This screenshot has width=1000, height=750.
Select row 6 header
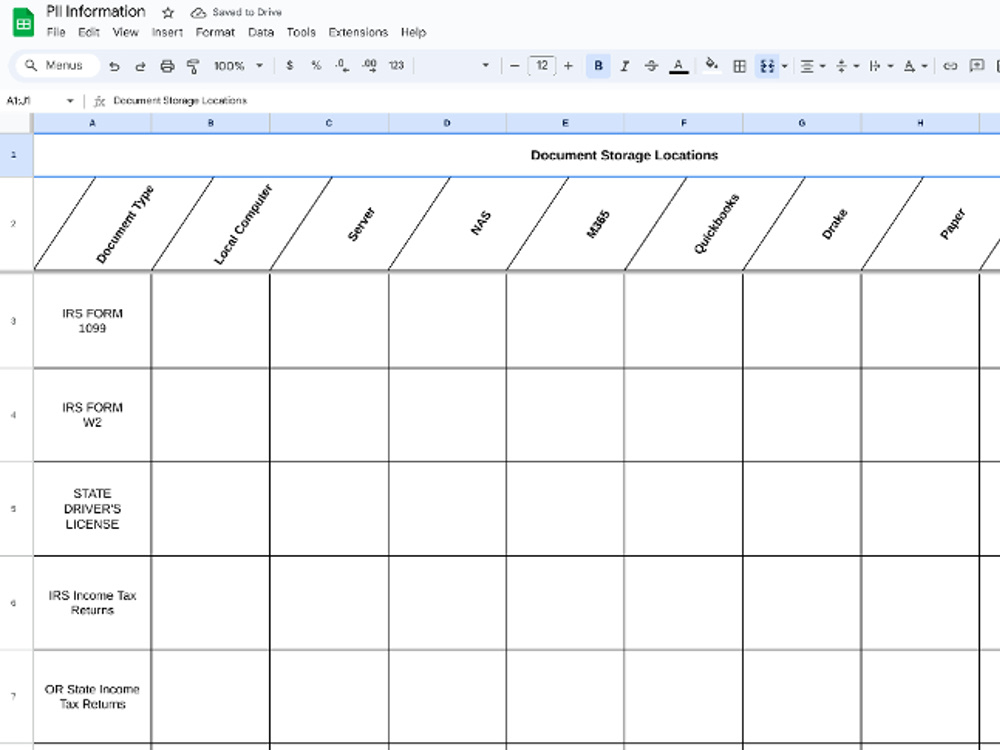[x=16, y=603]
